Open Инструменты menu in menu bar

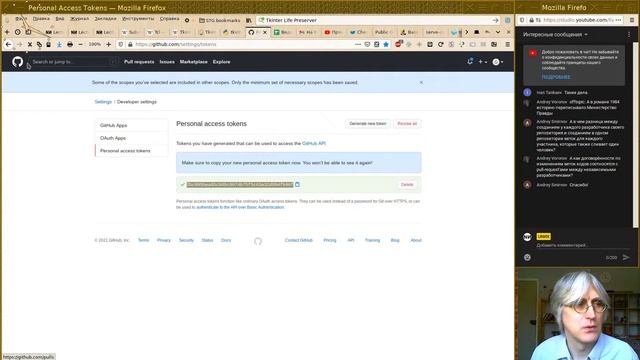tap(138, 19)
